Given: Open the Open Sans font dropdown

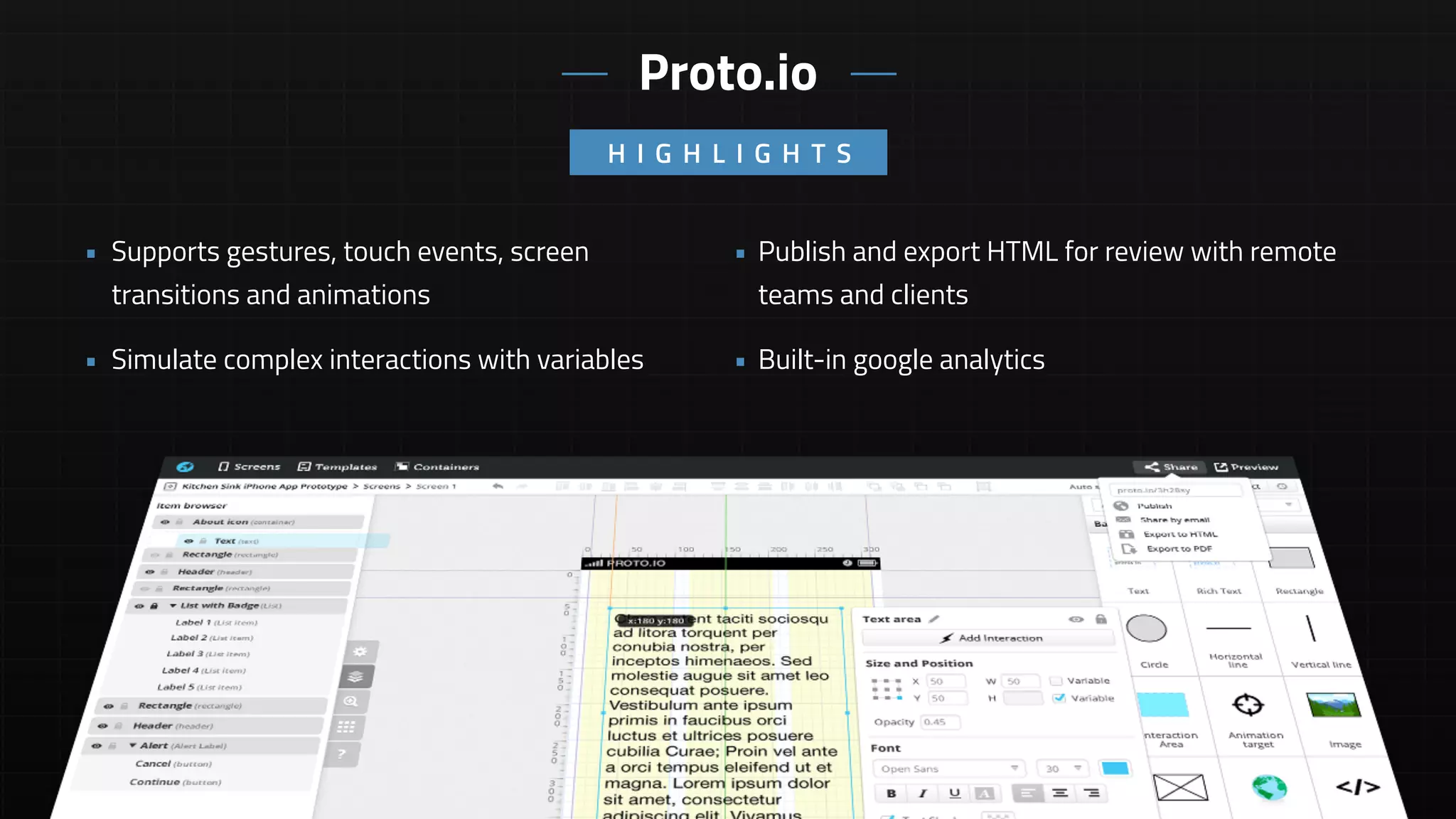Looking at the screenshot, I should coord(948,769).
